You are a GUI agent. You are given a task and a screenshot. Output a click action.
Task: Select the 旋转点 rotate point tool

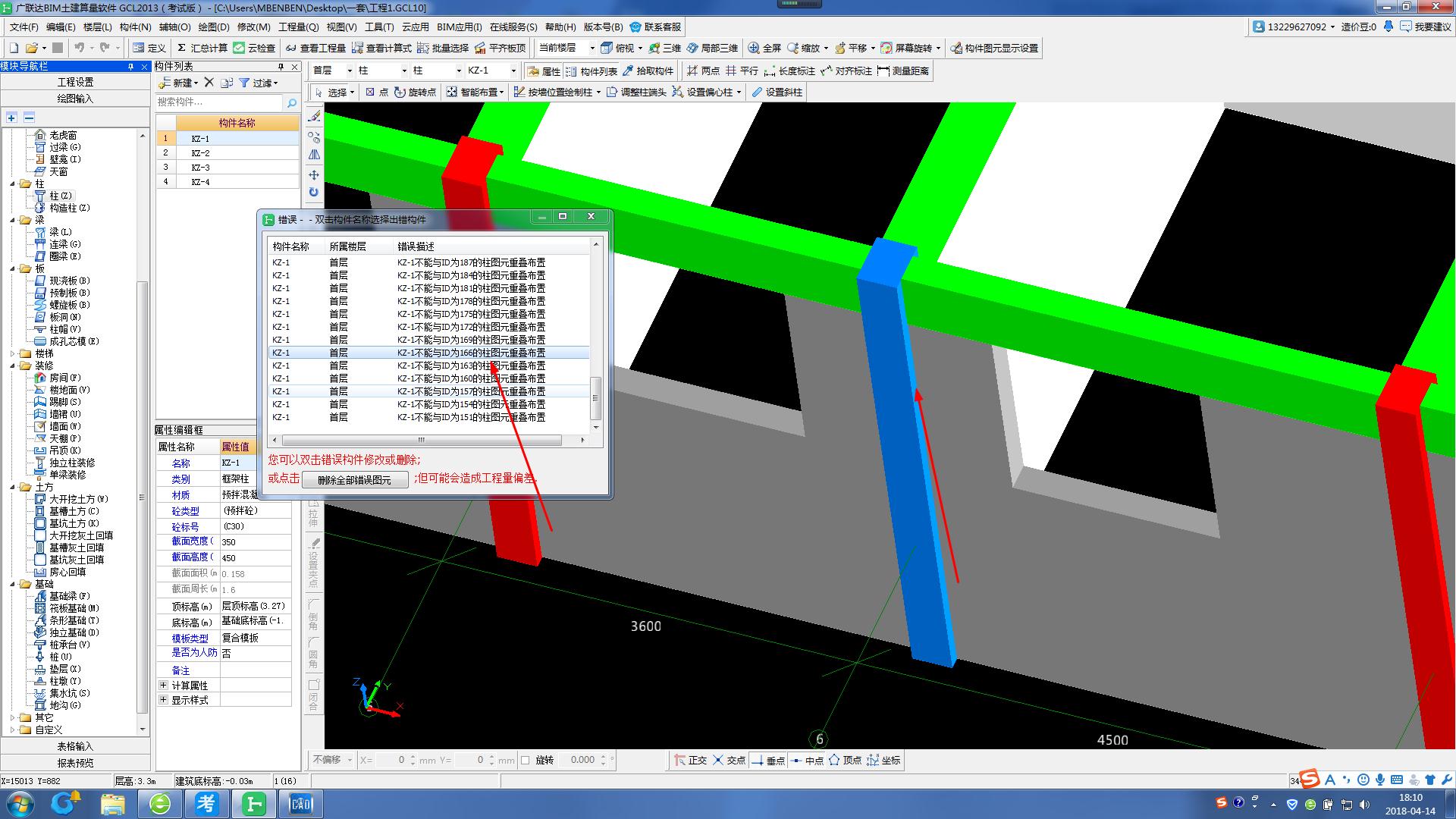(x=415, y=92)
